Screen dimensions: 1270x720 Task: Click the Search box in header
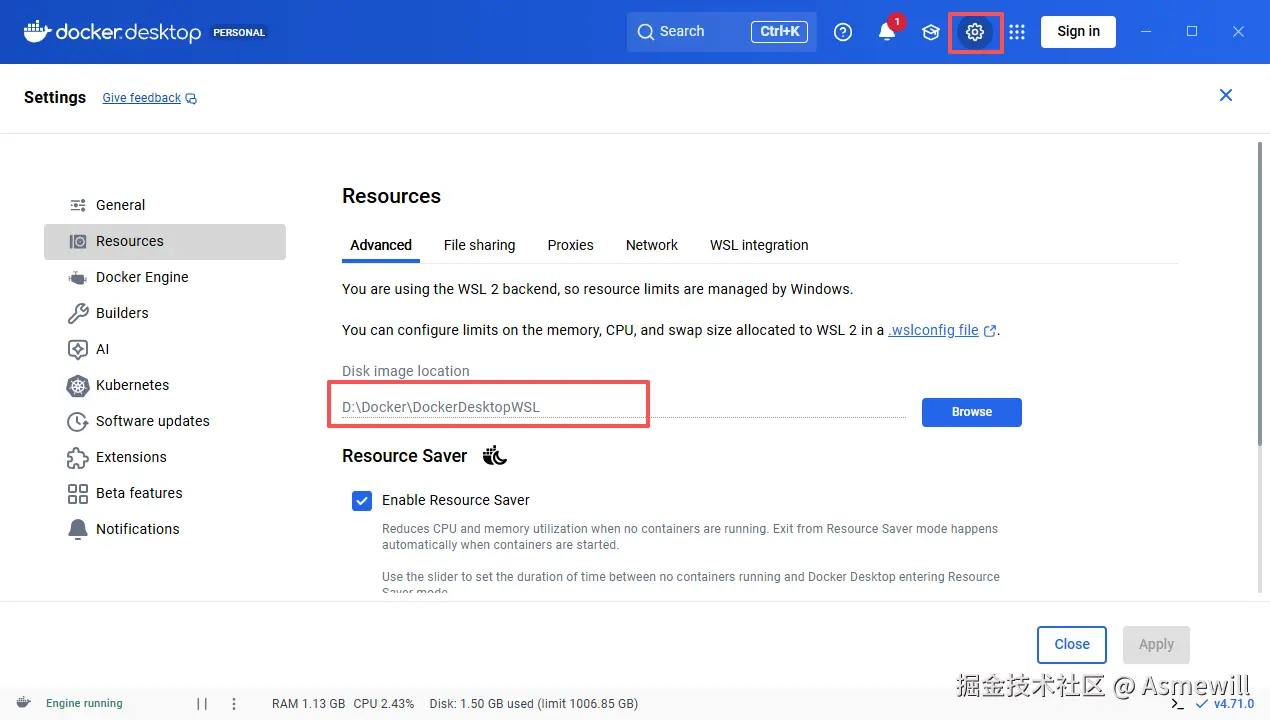722,32
